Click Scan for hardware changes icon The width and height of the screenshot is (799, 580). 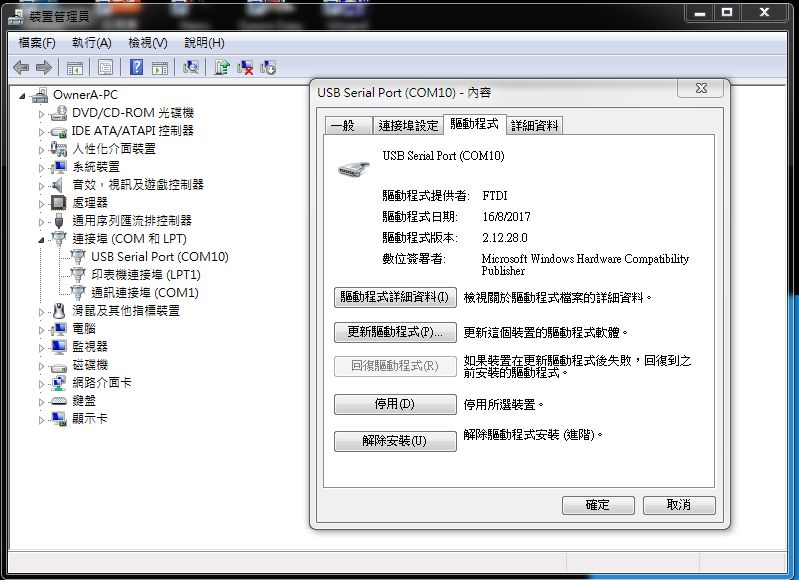pos(192,67)
